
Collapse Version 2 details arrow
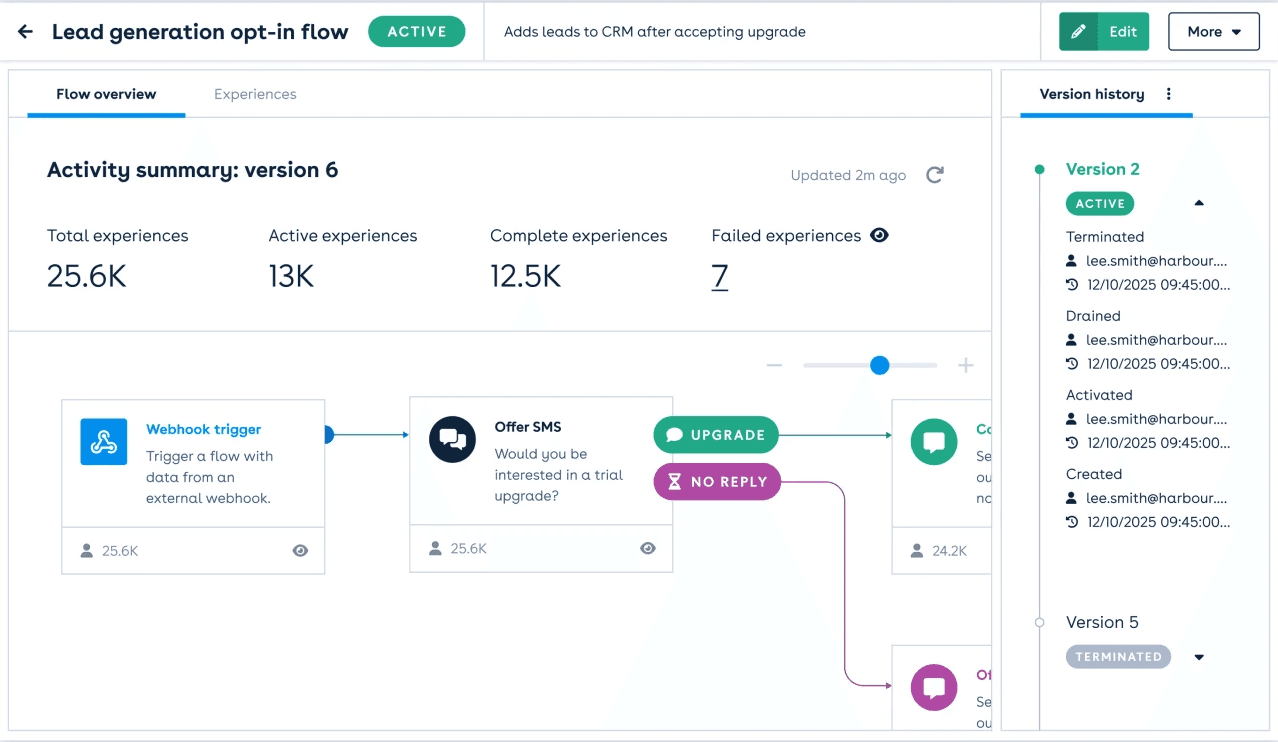1199,203
